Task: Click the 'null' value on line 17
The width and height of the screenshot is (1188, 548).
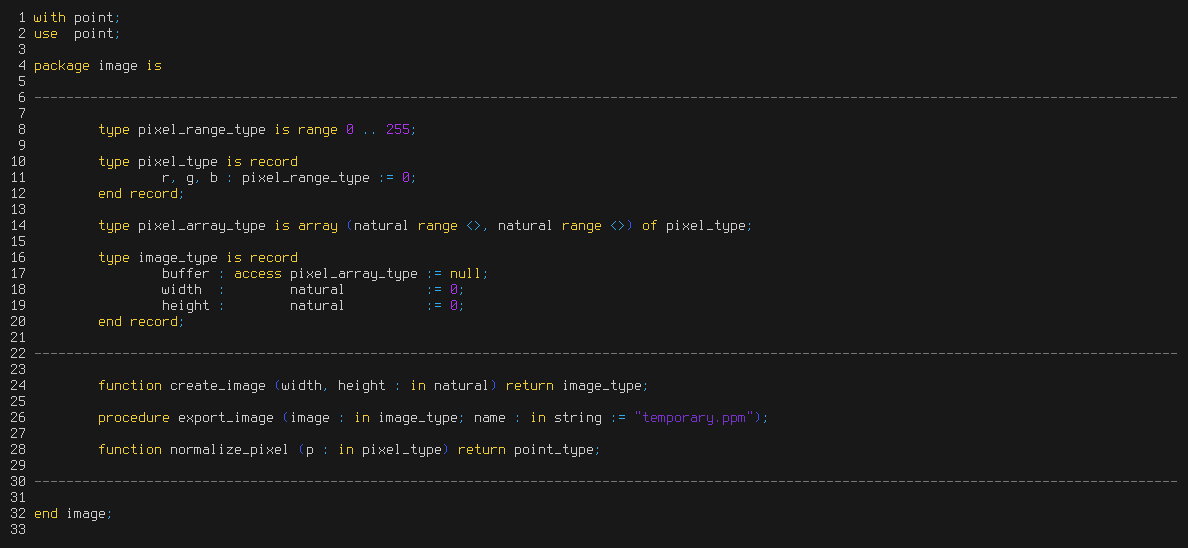Action: coord(465,274)
